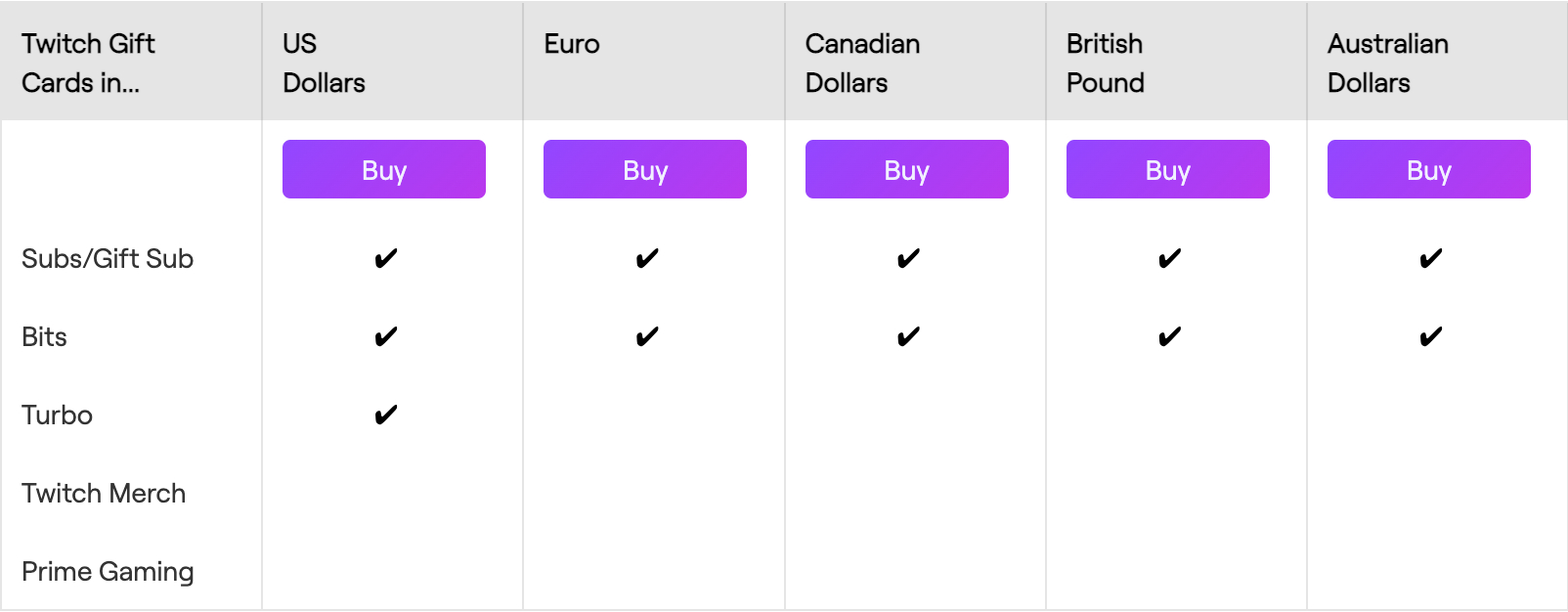Click the Buy button for Canadian Dollars
The image size is (1568, 612).
click(907, 169)
